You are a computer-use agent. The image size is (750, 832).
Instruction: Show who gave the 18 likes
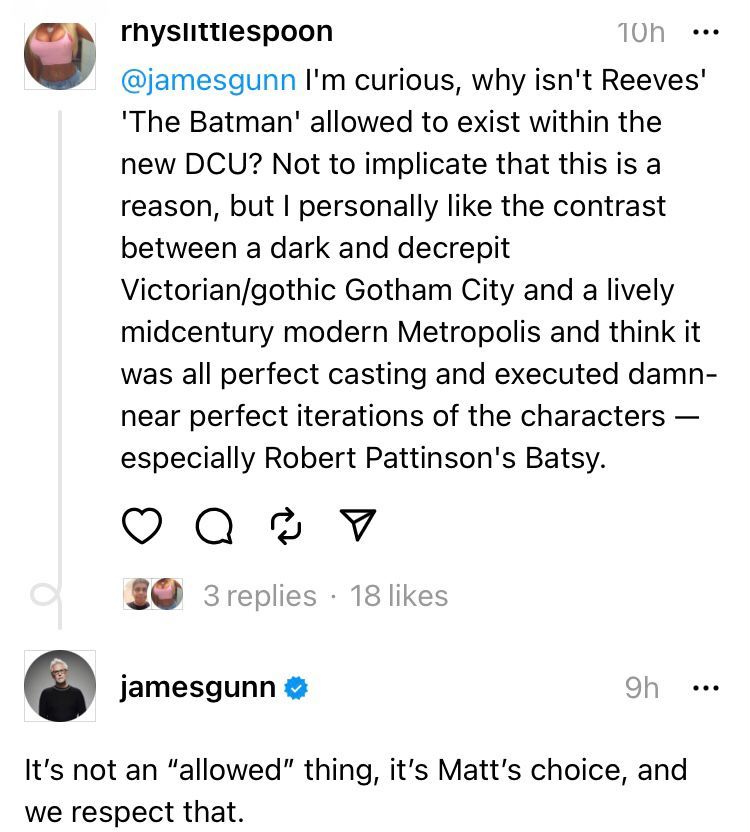pos(399,596)
